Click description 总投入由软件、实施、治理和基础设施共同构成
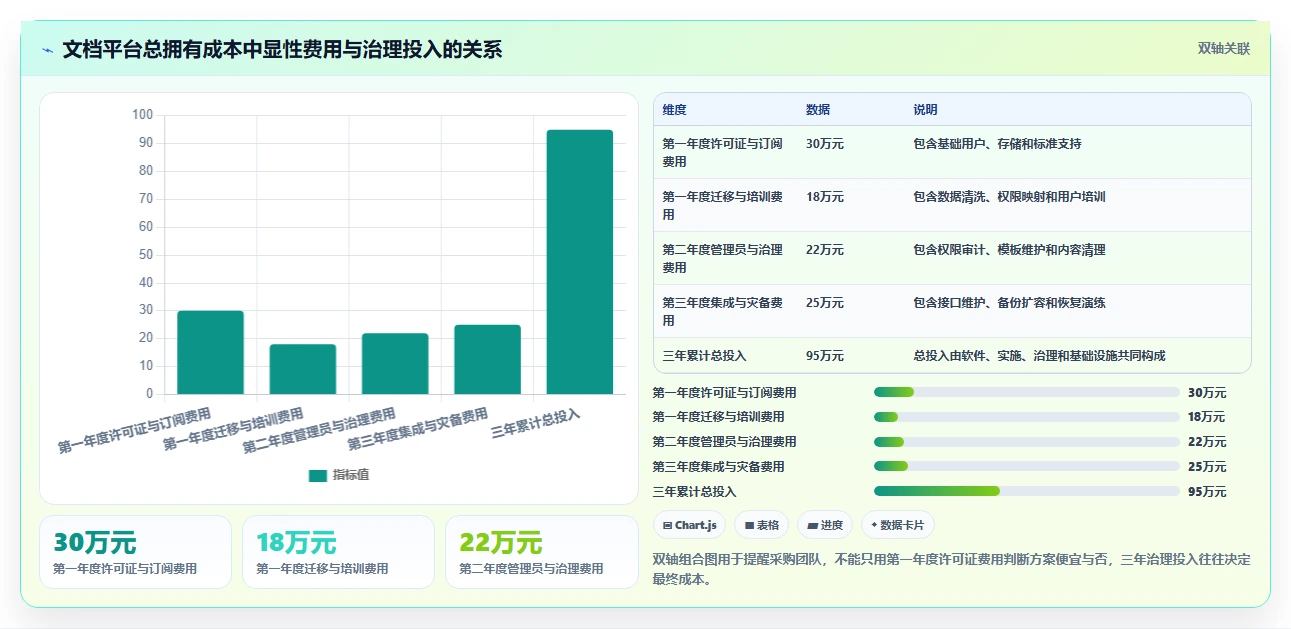Screen dimensions: 1291x629 point(1039,356)
